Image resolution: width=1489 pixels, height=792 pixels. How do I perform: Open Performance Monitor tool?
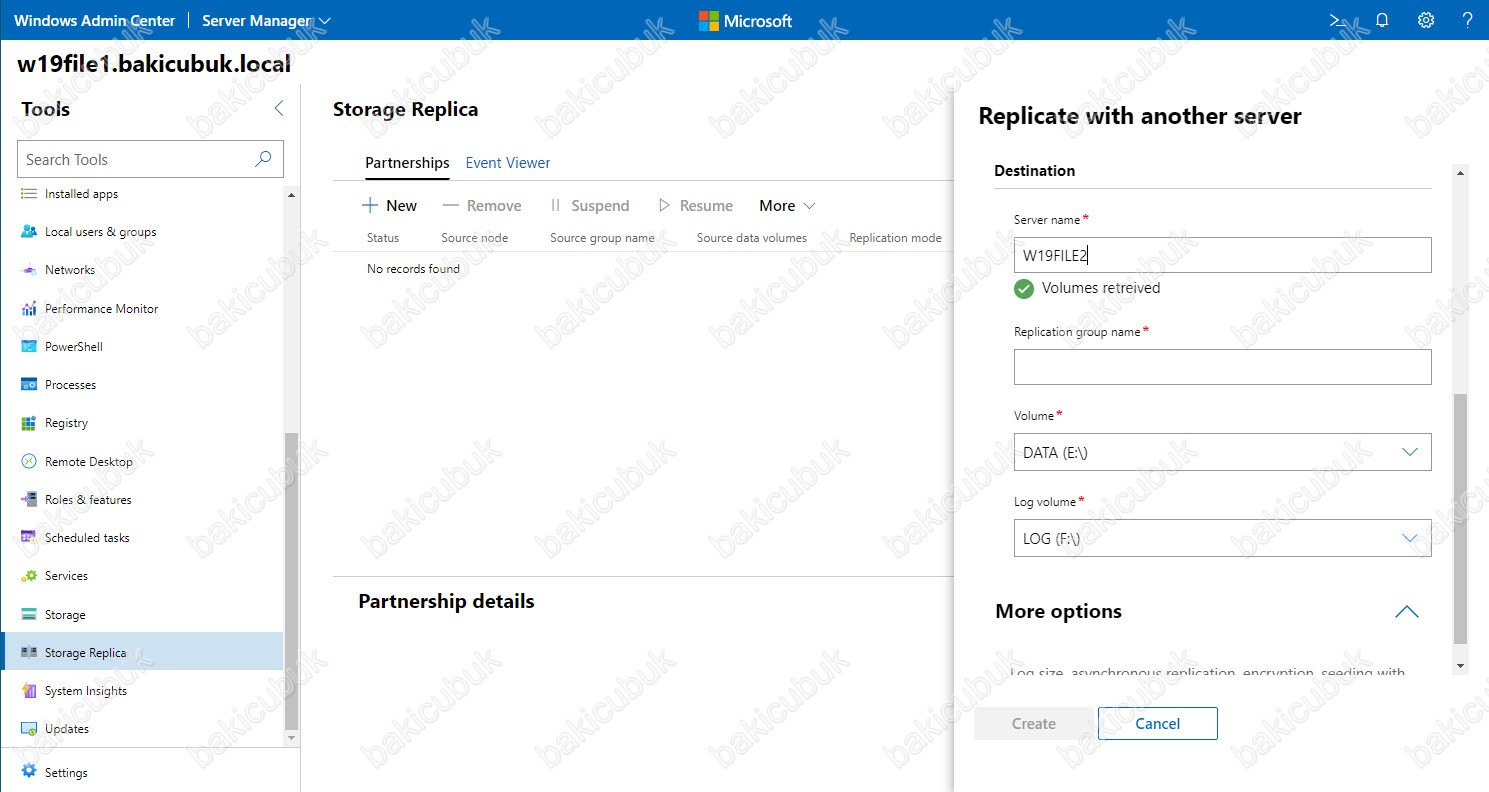pyautogui.click(x=101, y=309)
